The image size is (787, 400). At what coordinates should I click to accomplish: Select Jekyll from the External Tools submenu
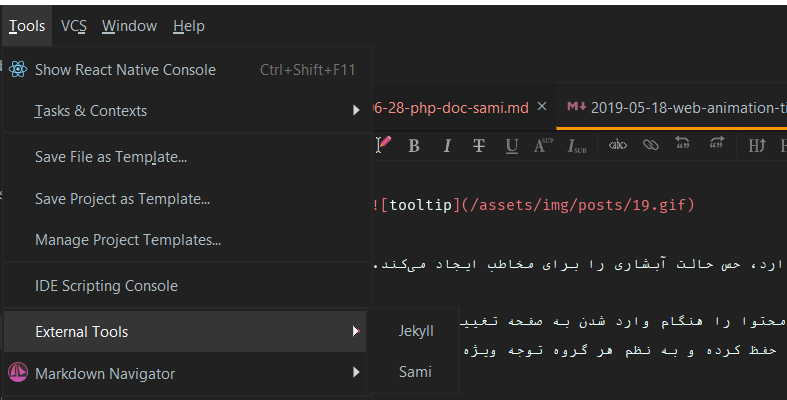pyautogui.click(x=416, y=331)
